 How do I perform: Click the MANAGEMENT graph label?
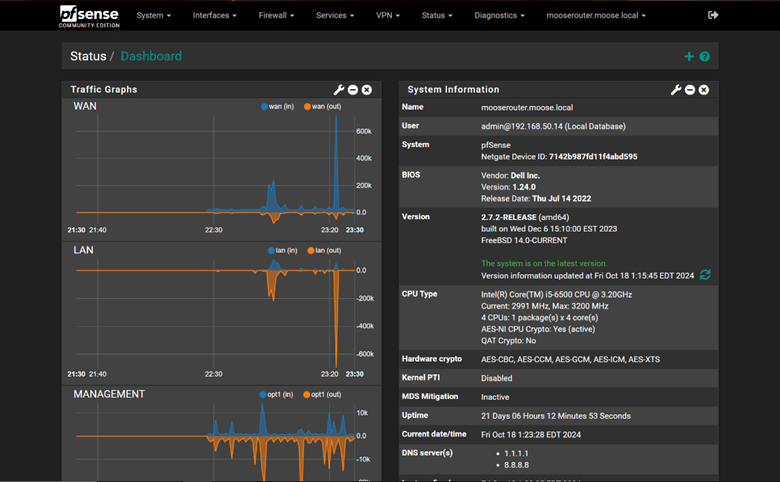click(109, 394)
